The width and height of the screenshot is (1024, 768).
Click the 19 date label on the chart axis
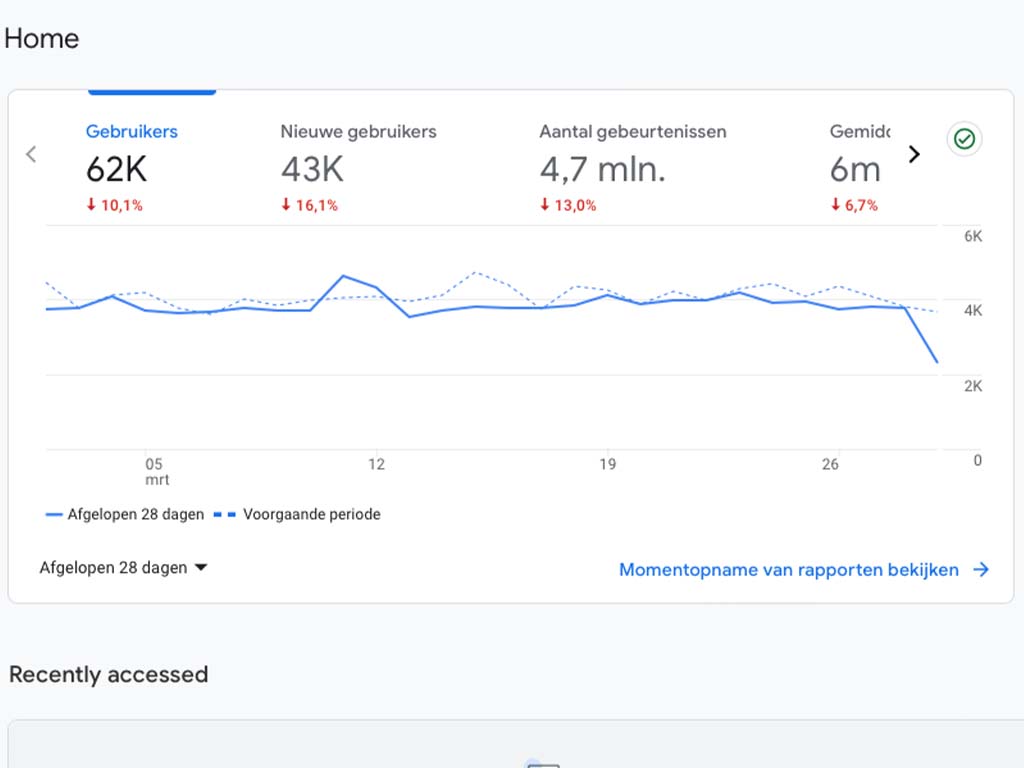[x=607, y=464]
